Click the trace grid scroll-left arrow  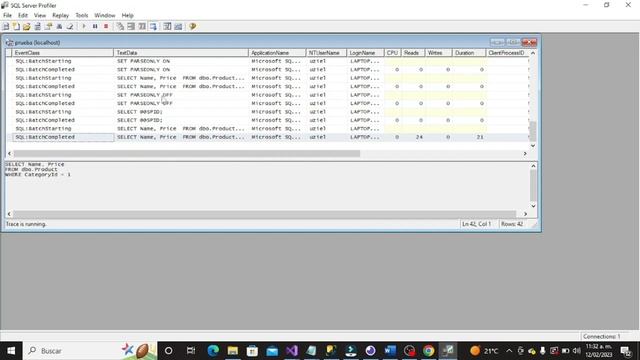coord(9,154)
